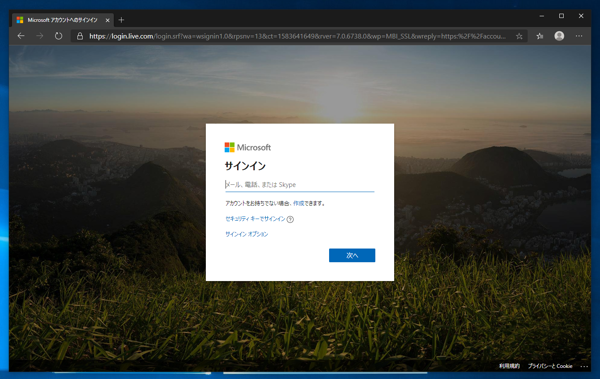Open Edge settings and more menu
Screen dimensions: 600x379
[579, 36]
